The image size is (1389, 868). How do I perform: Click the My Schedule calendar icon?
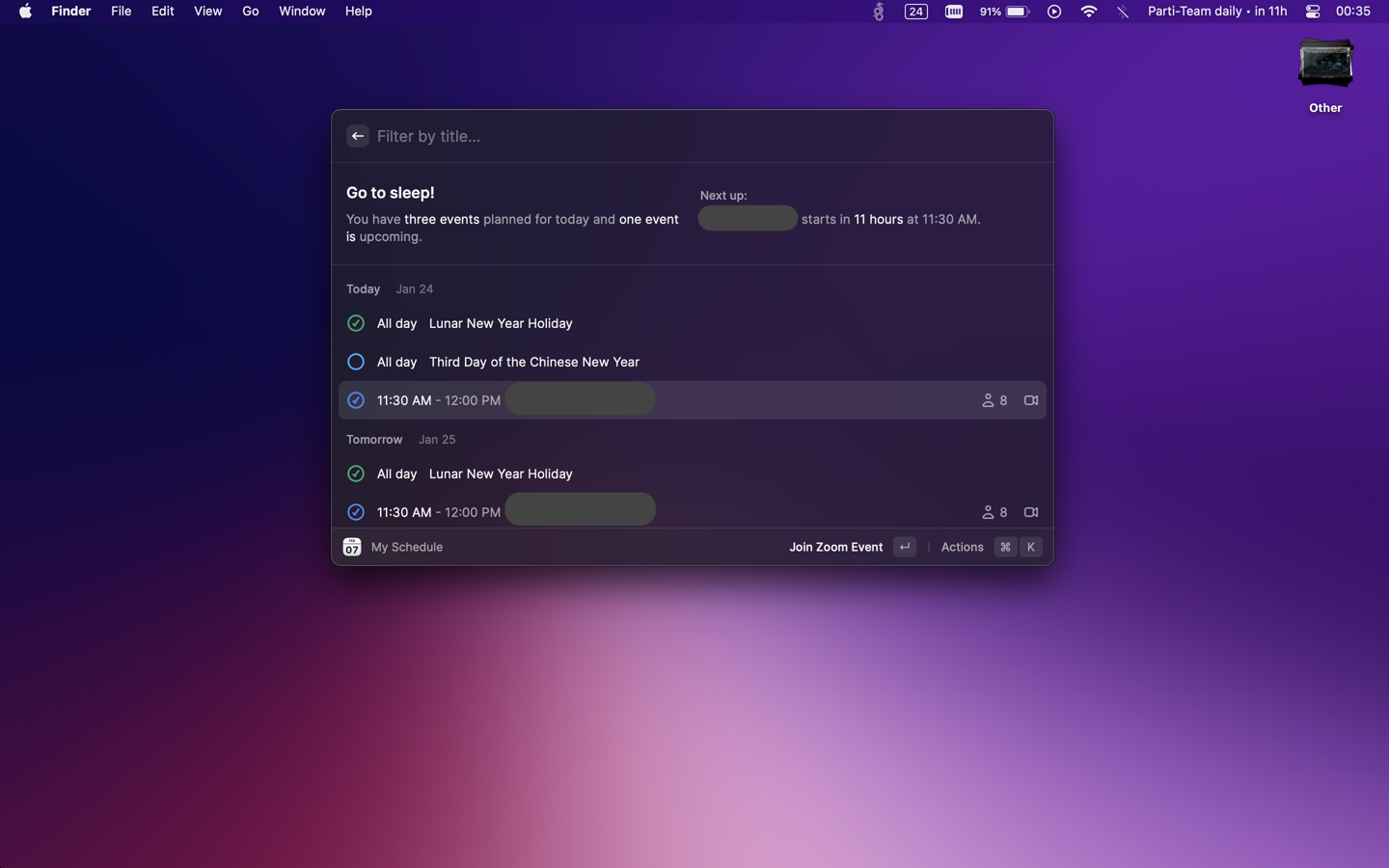point(352,547)
